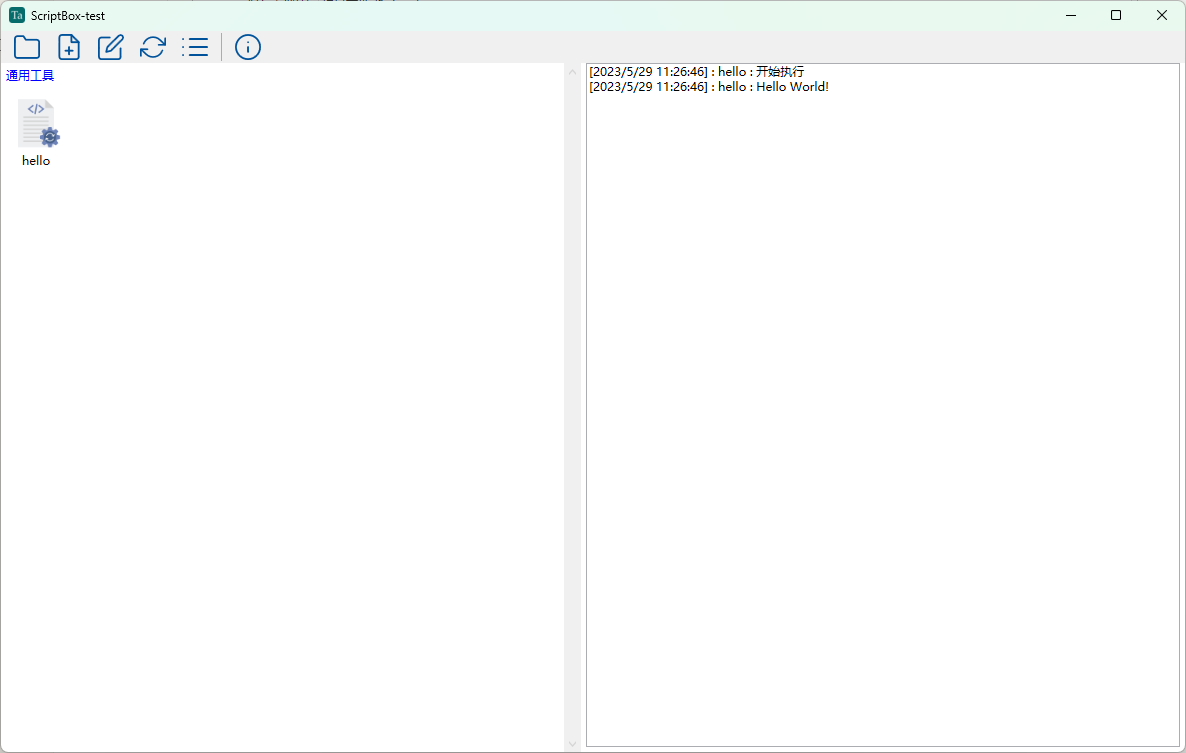The width and height of the screenshot is (1186, 753).
Task: Select the "Hello World!" log line
Action: (x=708, y=87)
